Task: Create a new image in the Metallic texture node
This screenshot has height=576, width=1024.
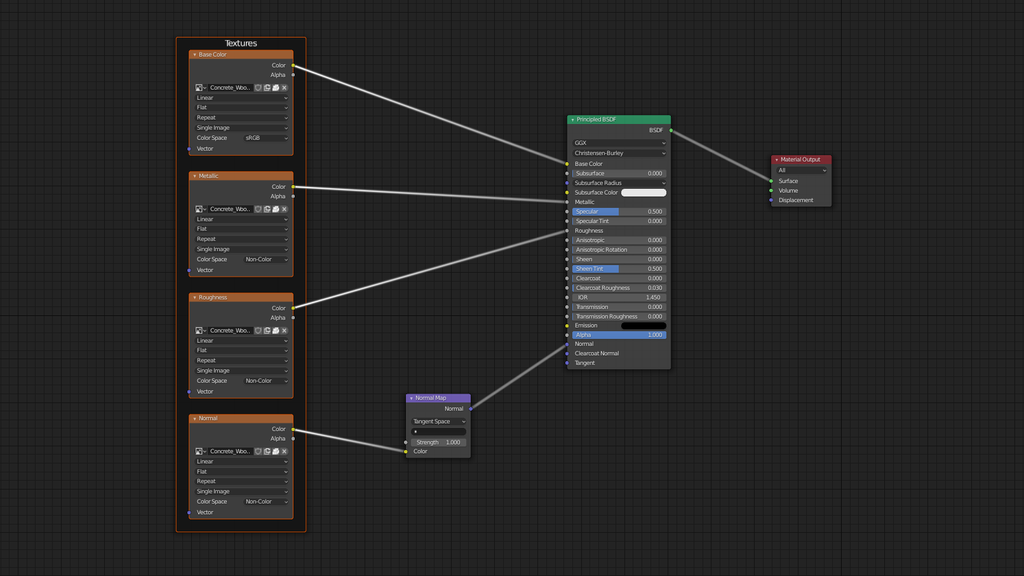Action: (267, 209)
